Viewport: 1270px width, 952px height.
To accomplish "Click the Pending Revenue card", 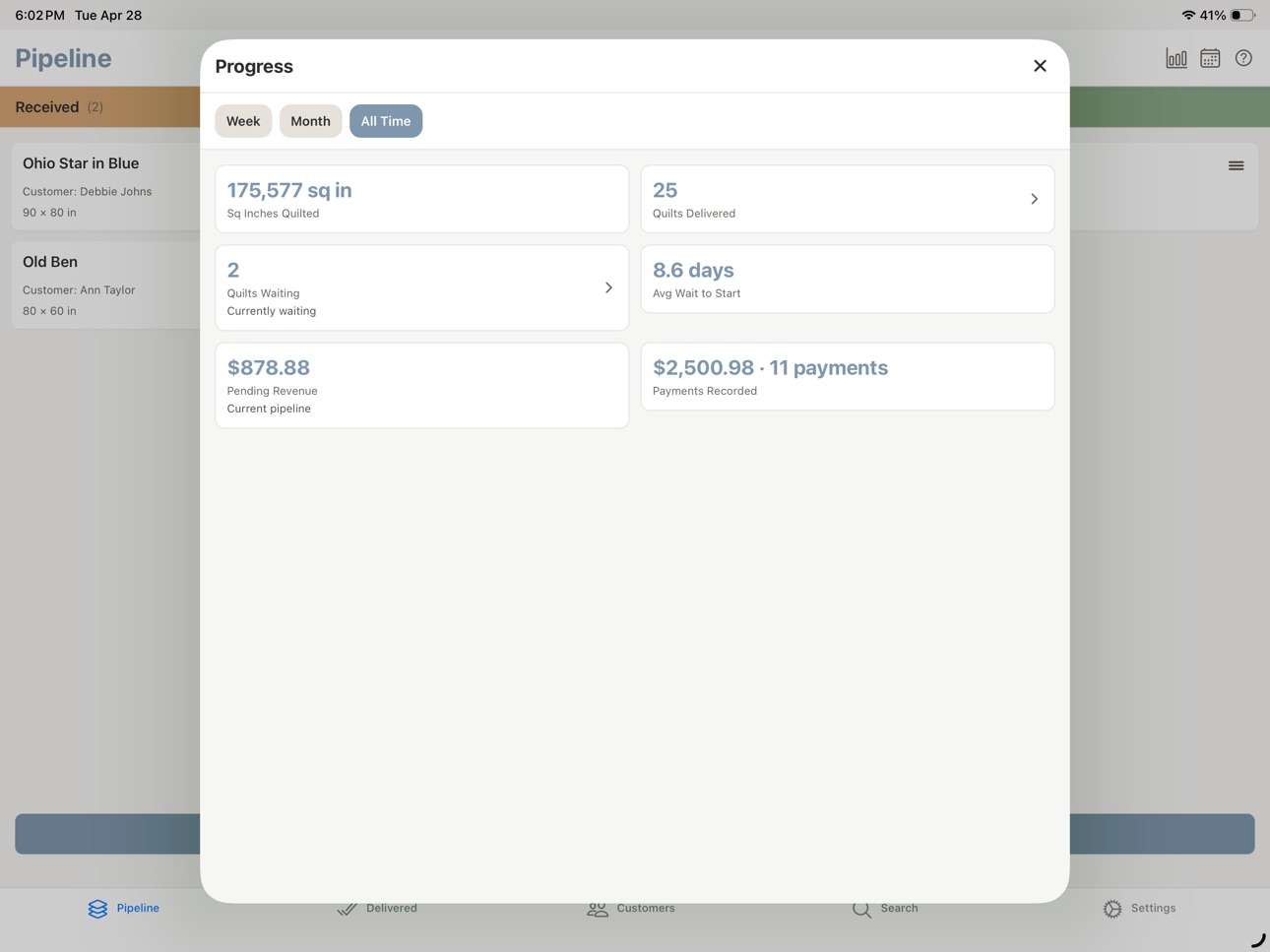I will (x=421, y=385).
